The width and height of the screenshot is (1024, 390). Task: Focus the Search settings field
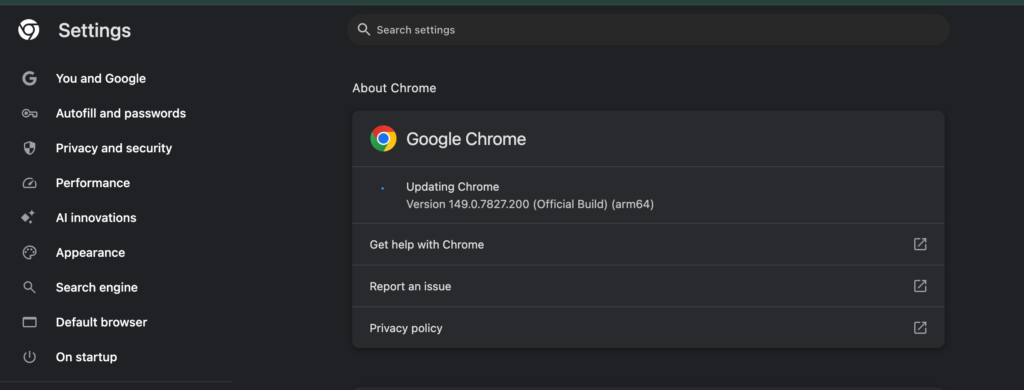tap(648, 29)
